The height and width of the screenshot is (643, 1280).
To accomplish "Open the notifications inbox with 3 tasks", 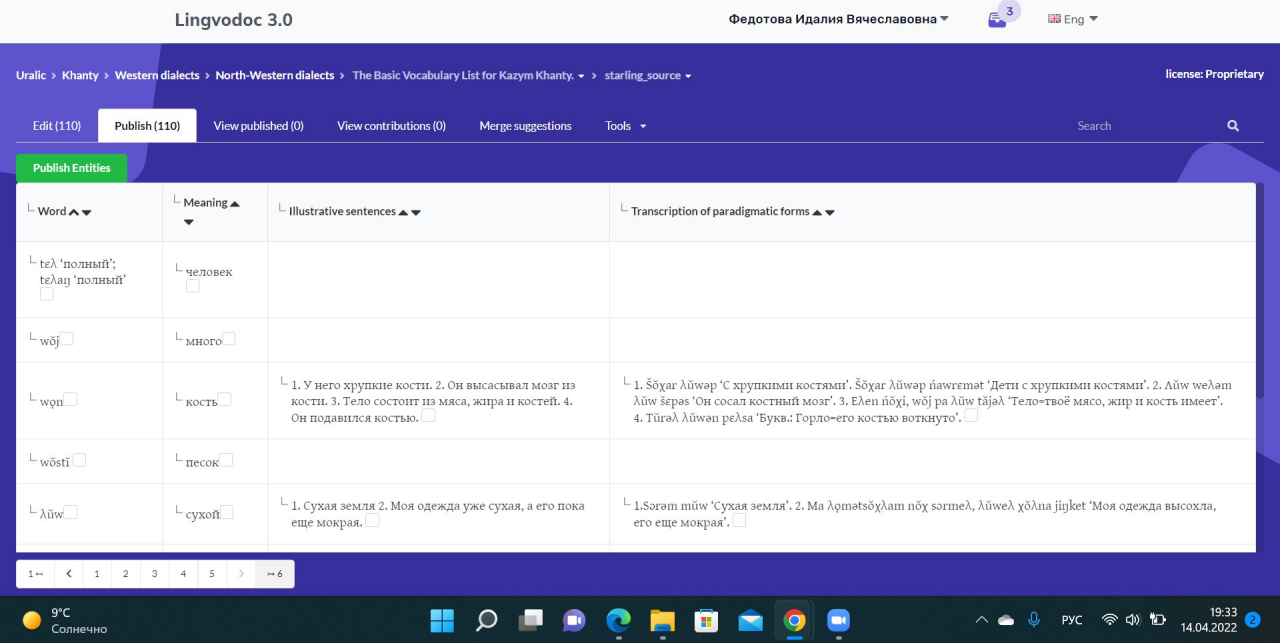I will [x=998, y=18].
